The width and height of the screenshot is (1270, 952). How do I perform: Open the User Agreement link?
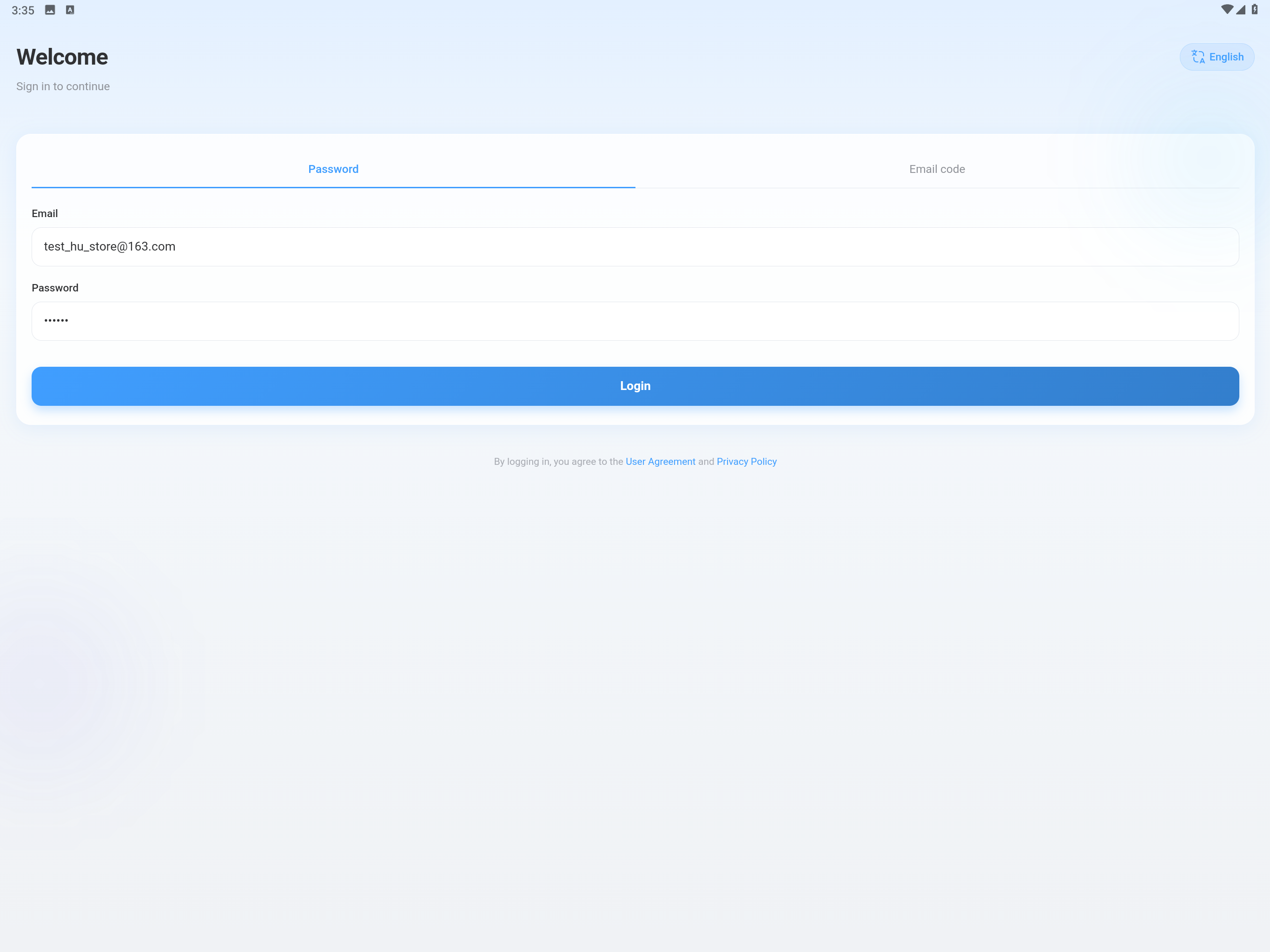tap(660, 462)
